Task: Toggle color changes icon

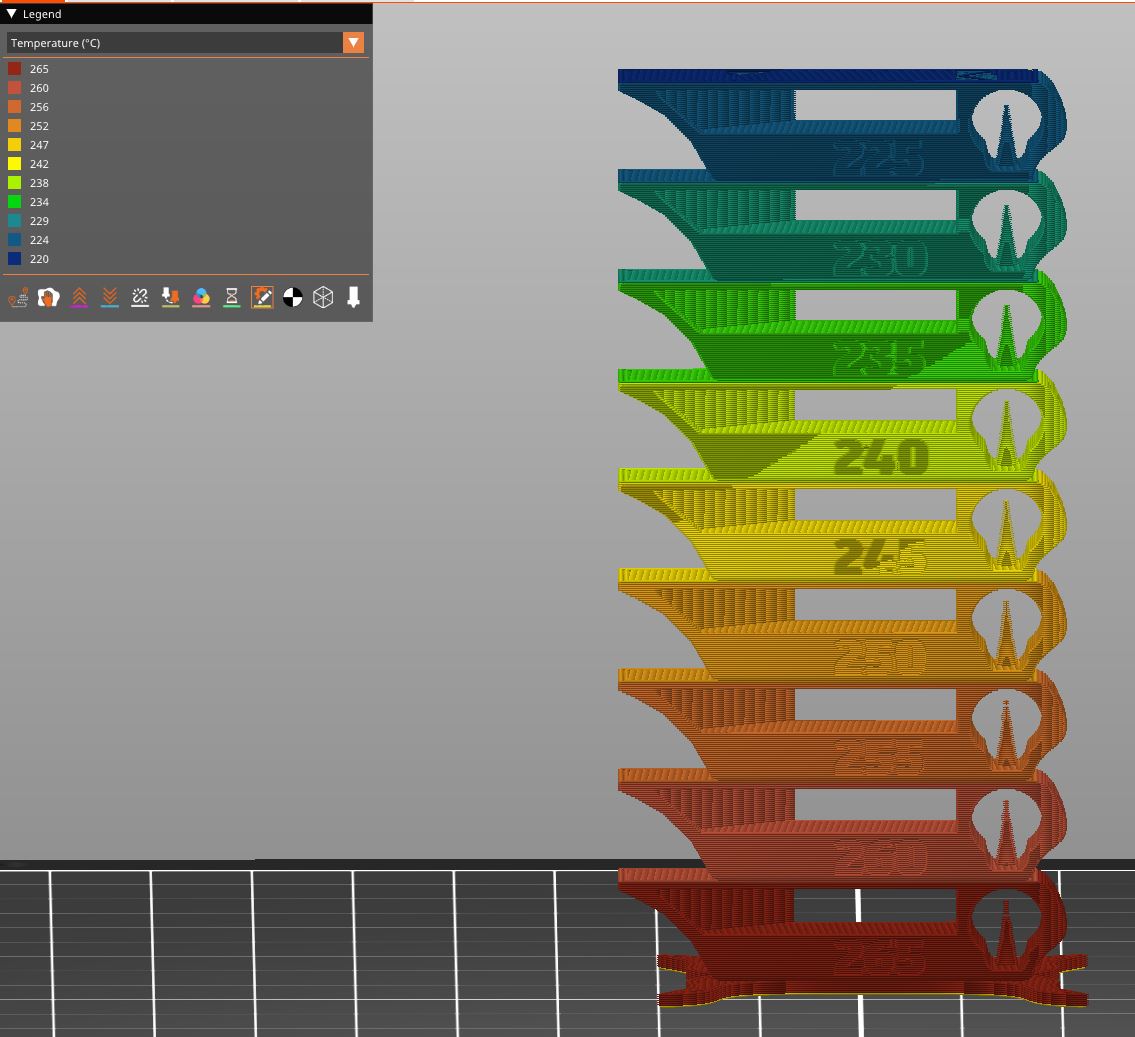Action: (201, 297)
